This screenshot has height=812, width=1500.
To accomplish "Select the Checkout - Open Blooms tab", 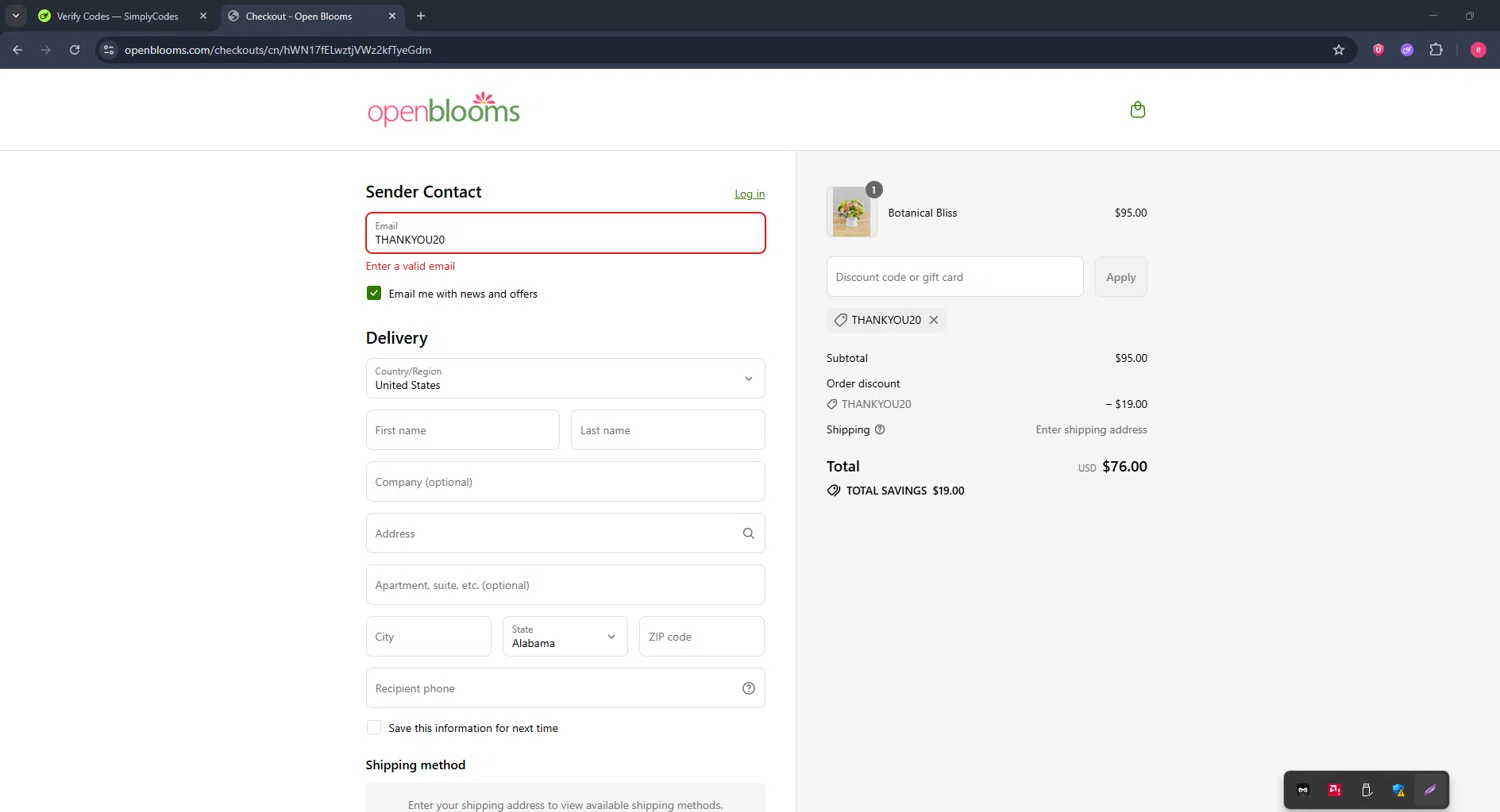I will (x=311, y=16).
